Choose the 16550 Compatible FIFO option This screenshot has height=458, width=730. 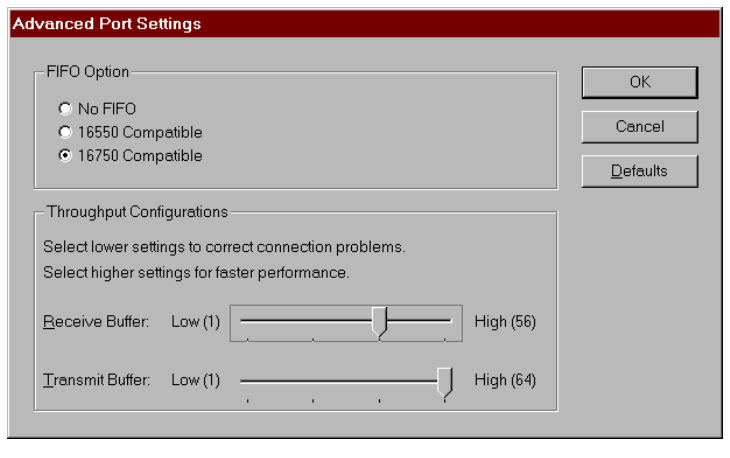(66, 132)
